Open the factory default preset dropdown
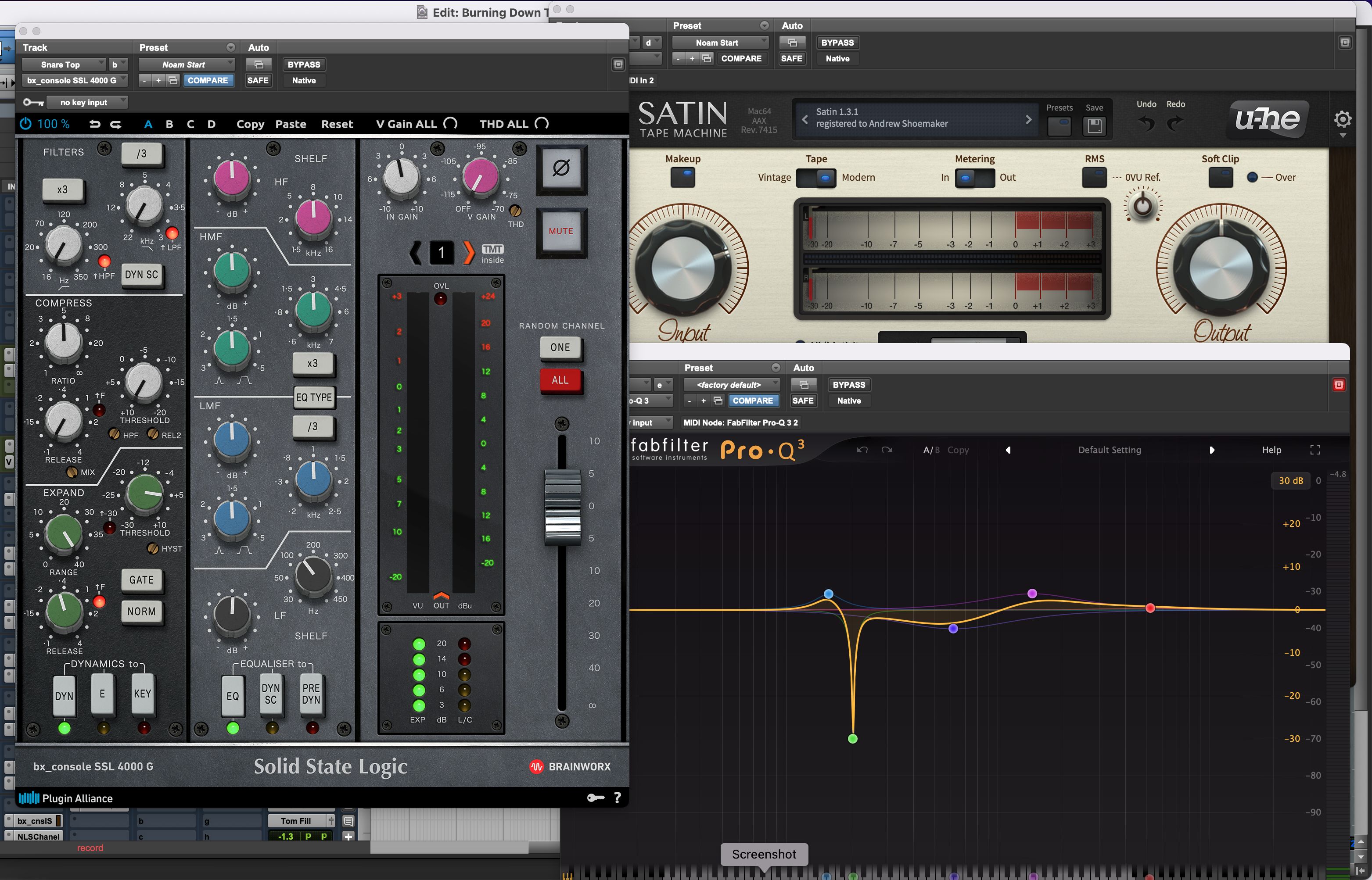Screen dimensions: 1372x880 point(732,385)
